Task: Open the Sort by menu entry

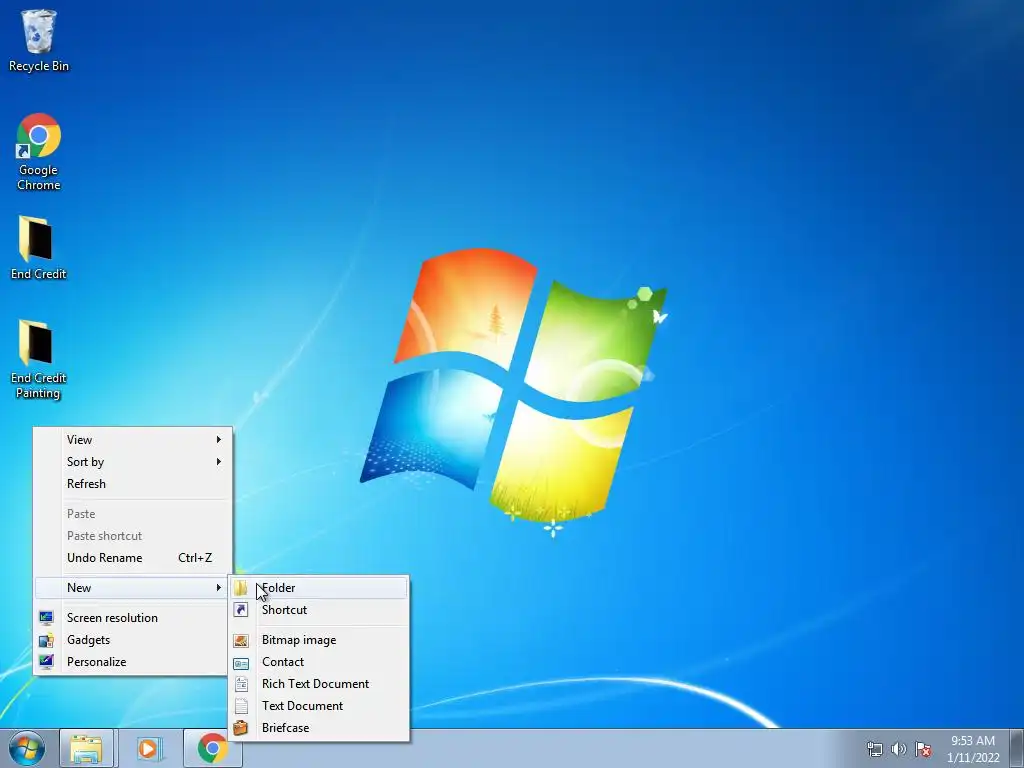Action: tap(133, 462)
